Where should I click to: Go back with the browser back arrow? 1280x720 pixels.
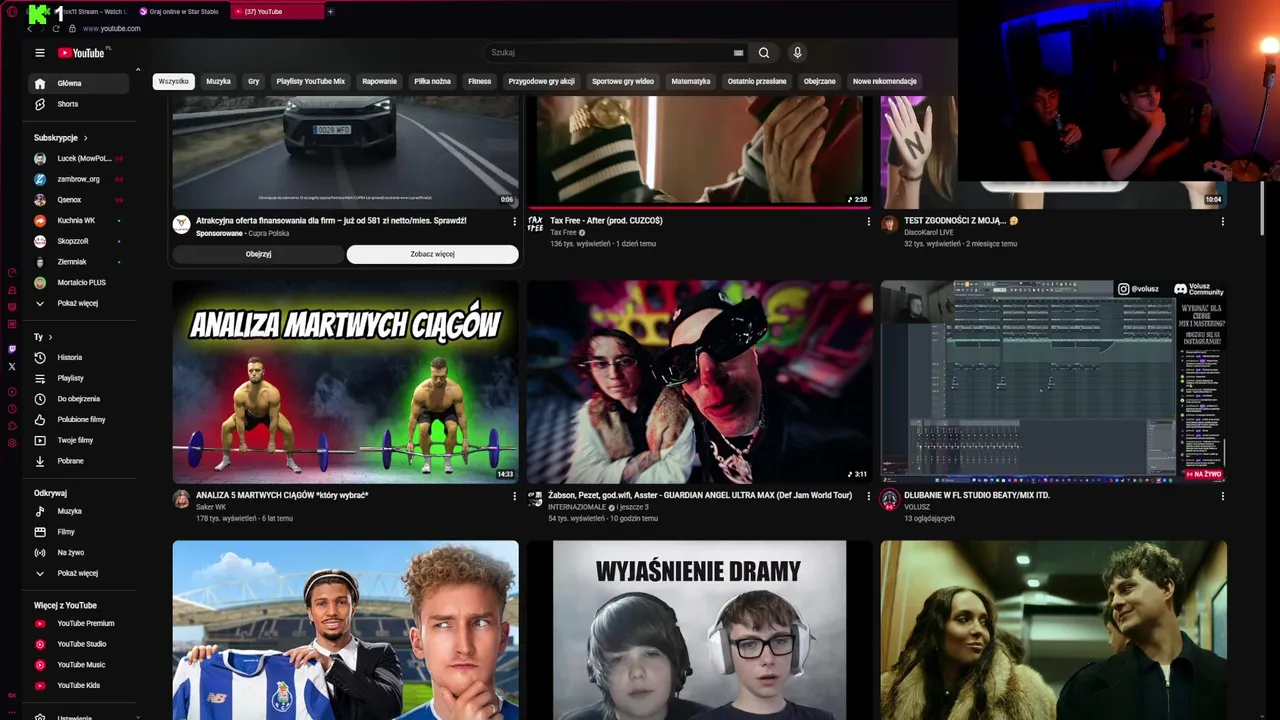pos(31,29)
